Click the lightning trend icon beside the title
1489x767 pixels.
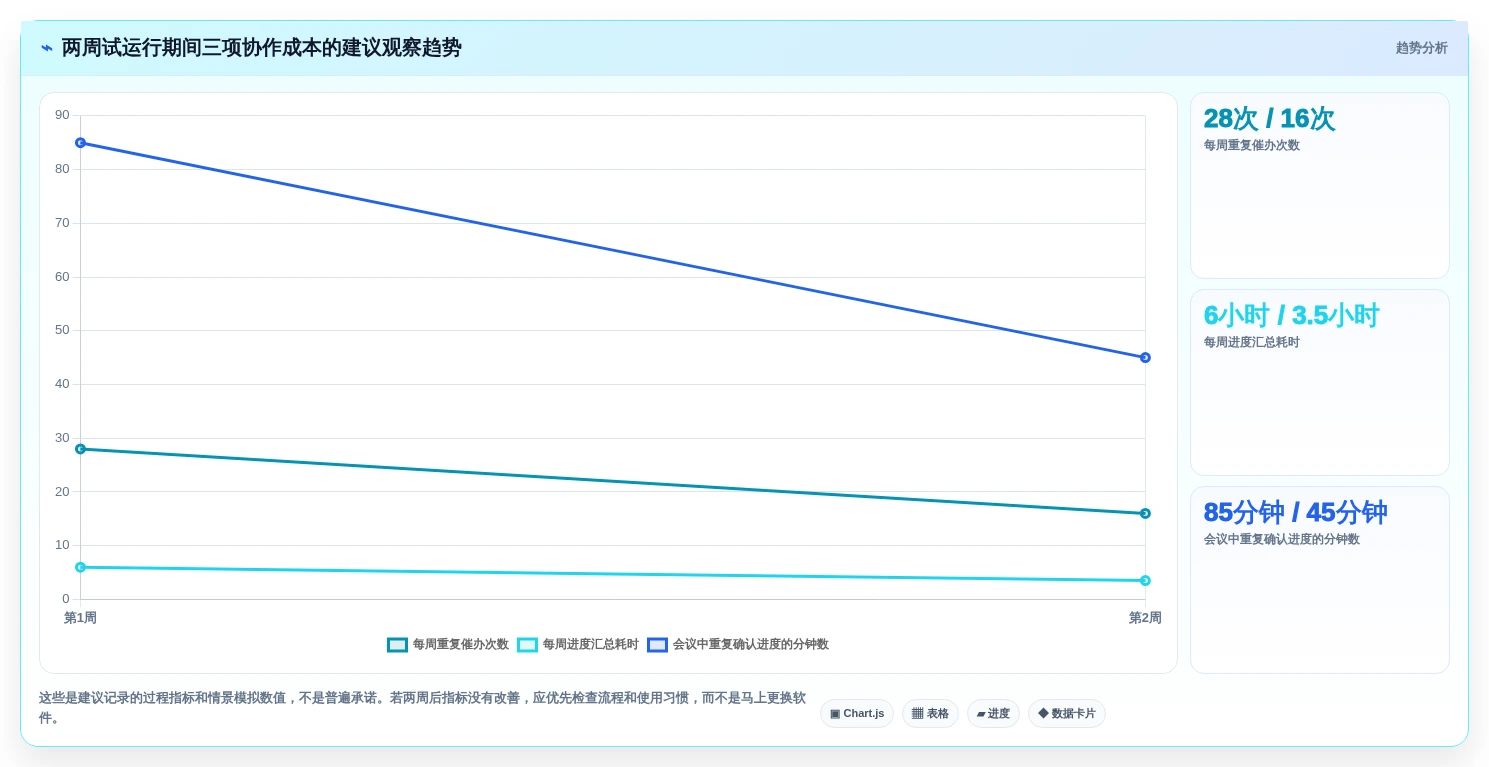coord(47,48)
